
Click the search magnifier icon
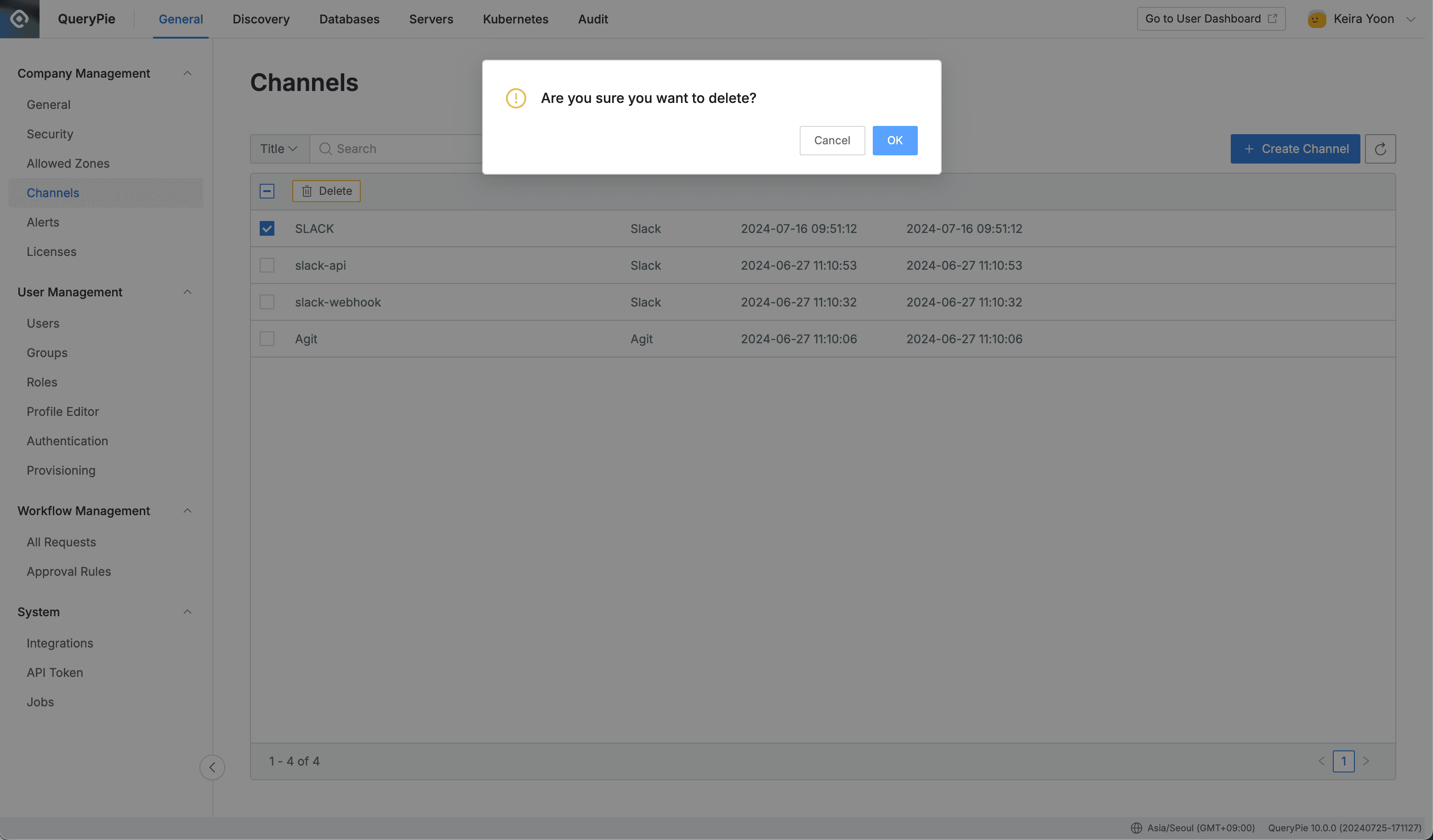[325, 148]
